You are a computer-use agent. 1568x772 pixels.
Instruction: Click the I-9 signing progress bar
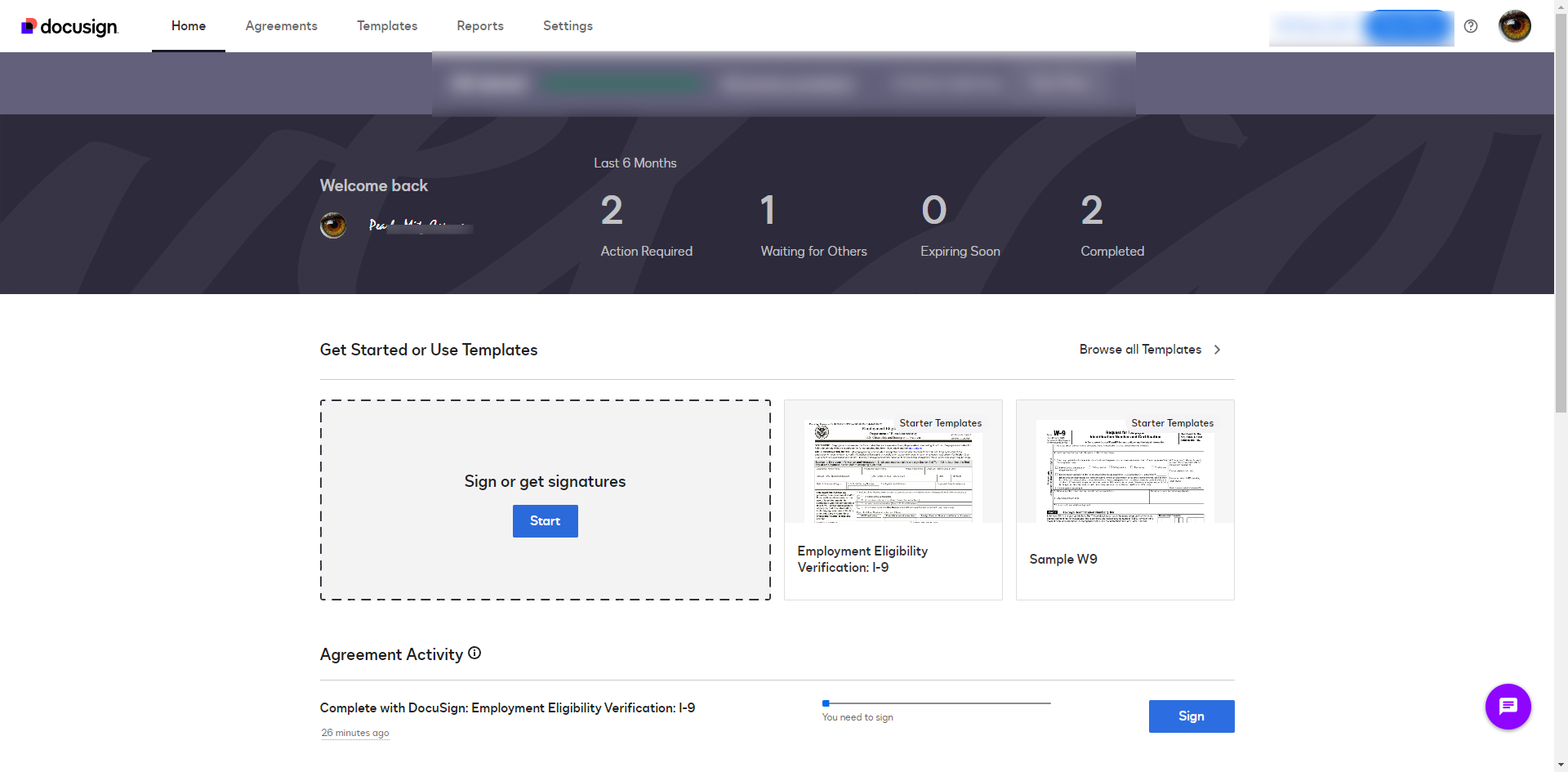(x=937, y=703)
